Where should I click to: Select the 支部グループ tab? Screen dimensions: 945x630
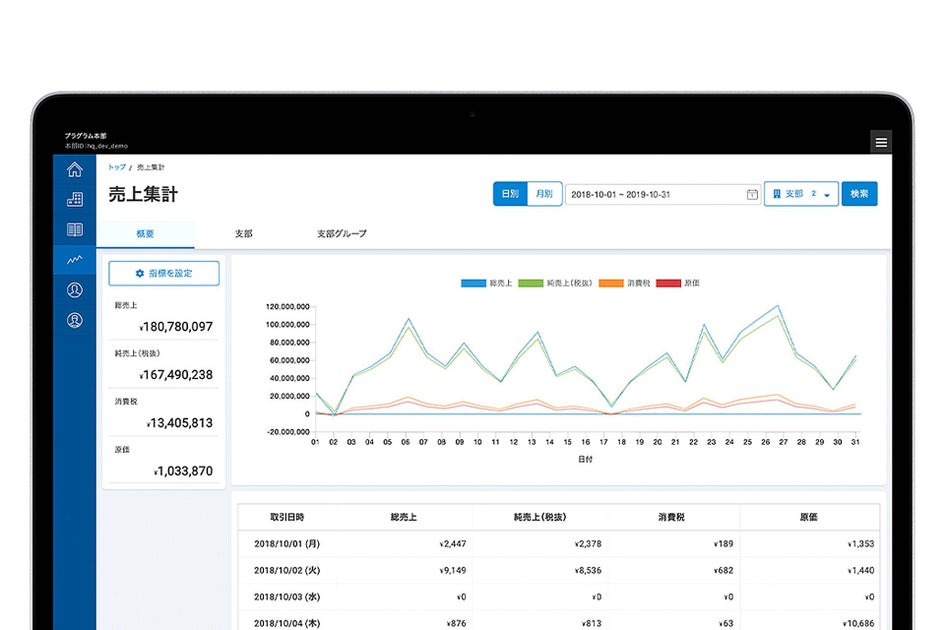[x=342, y=234]
